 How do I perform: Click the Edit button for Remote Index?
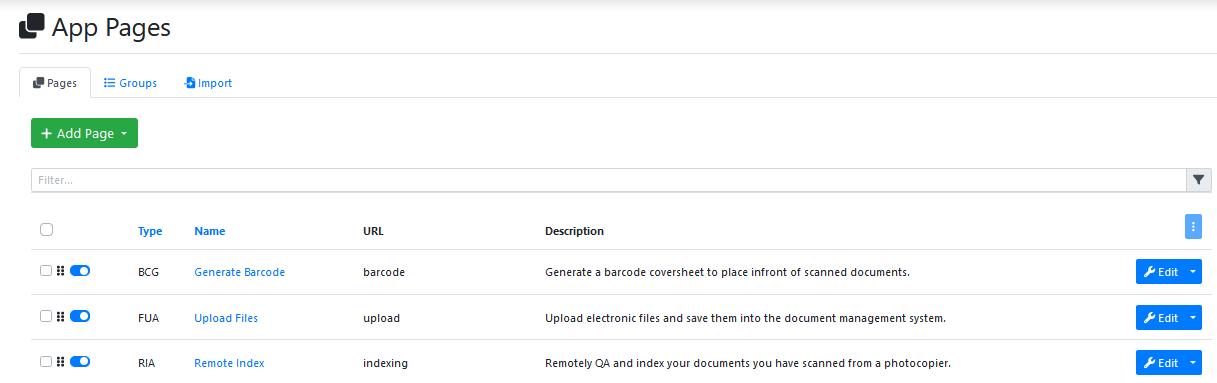(x=1160, y=363)
